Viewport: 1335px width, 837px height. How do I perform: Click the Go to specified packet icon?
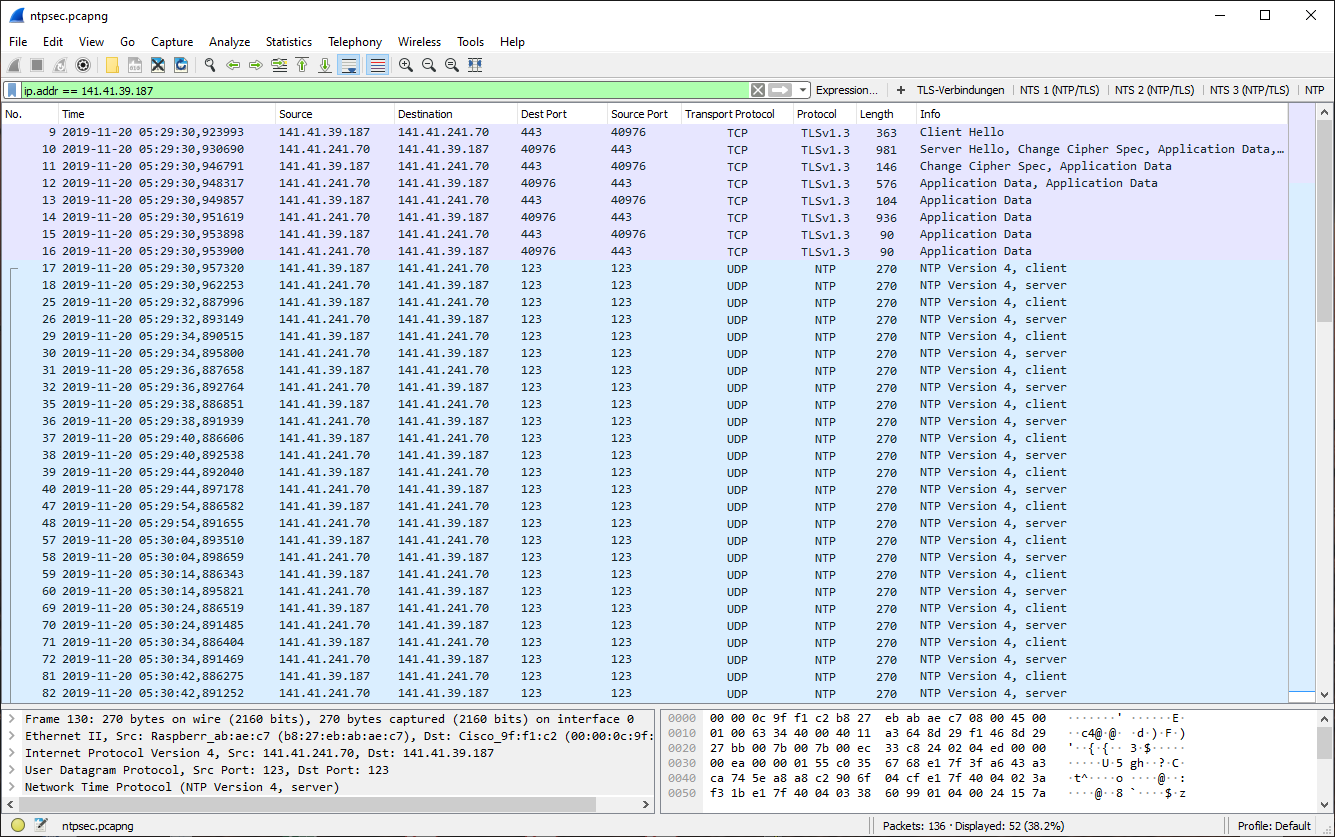[x=279, y=65]
